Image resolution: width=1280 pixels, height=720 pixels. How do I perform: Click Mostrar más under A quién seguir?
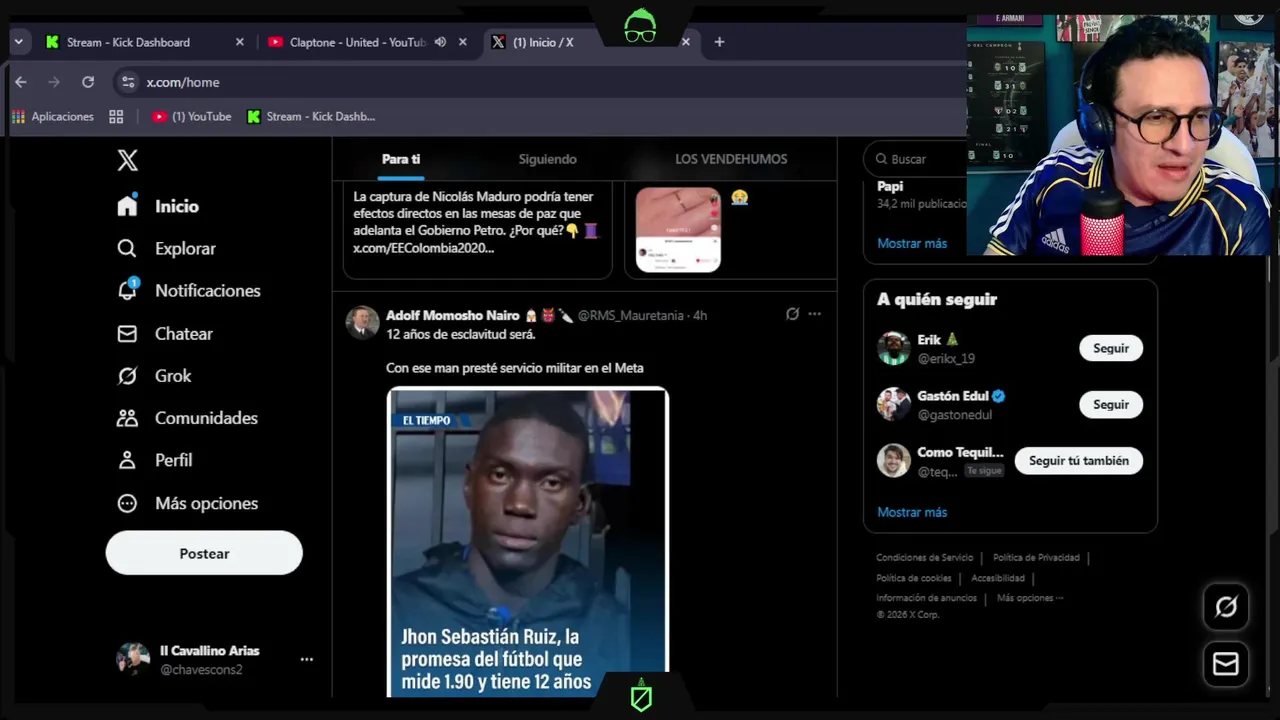pyautogui.click(x=912, y=512)
